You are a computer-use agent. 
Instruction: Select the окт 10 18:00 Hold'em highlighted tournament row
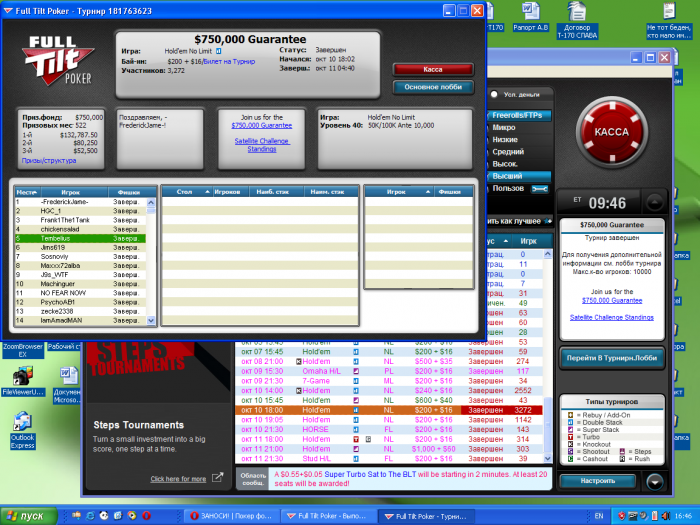pos(389,410)
